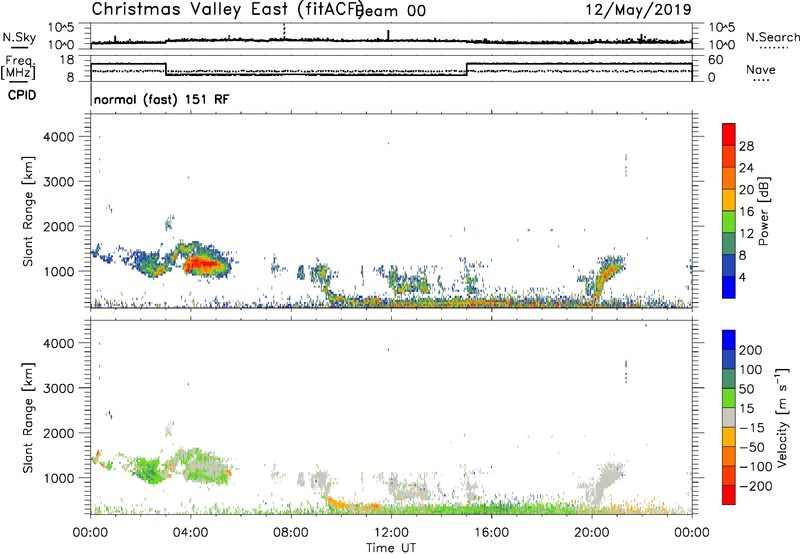The width and height of the screenshot is (800, 554).
Task: Click the '08:00' time tick label
Action: [291, 533]
